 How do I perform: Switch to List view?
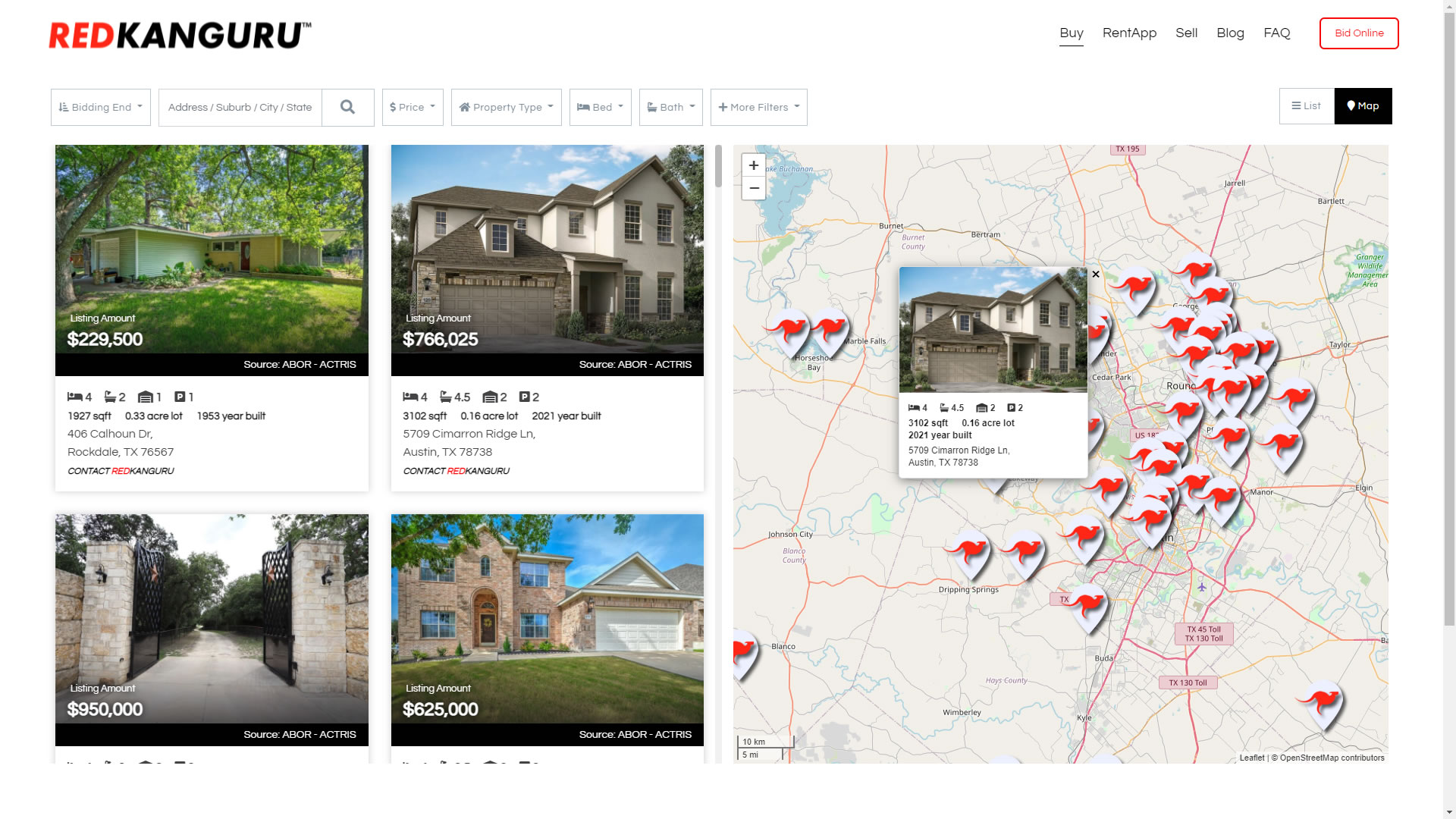coord(1306,106)
